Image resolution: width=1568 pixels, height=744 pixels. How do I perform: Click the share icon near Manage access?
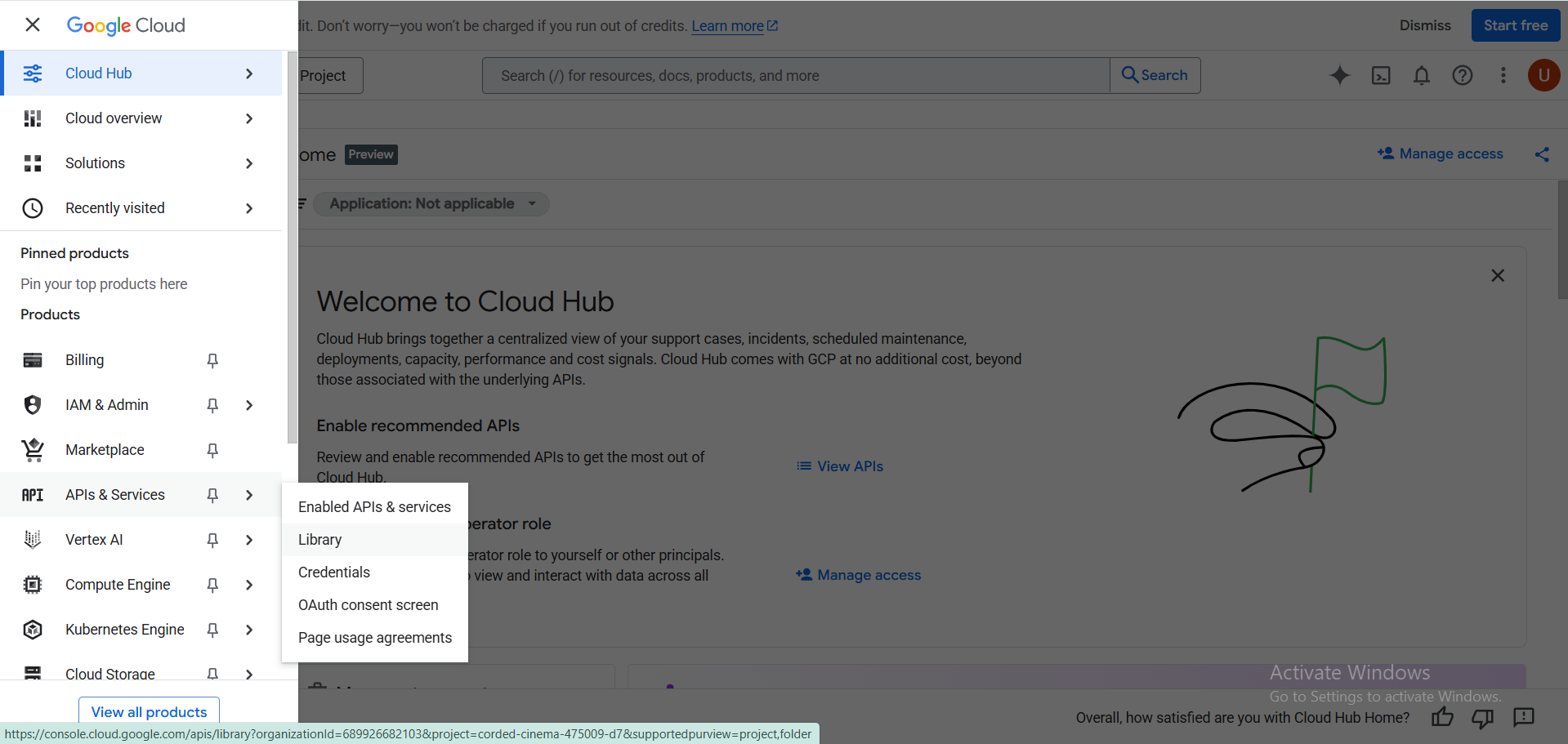[1542, 154]
